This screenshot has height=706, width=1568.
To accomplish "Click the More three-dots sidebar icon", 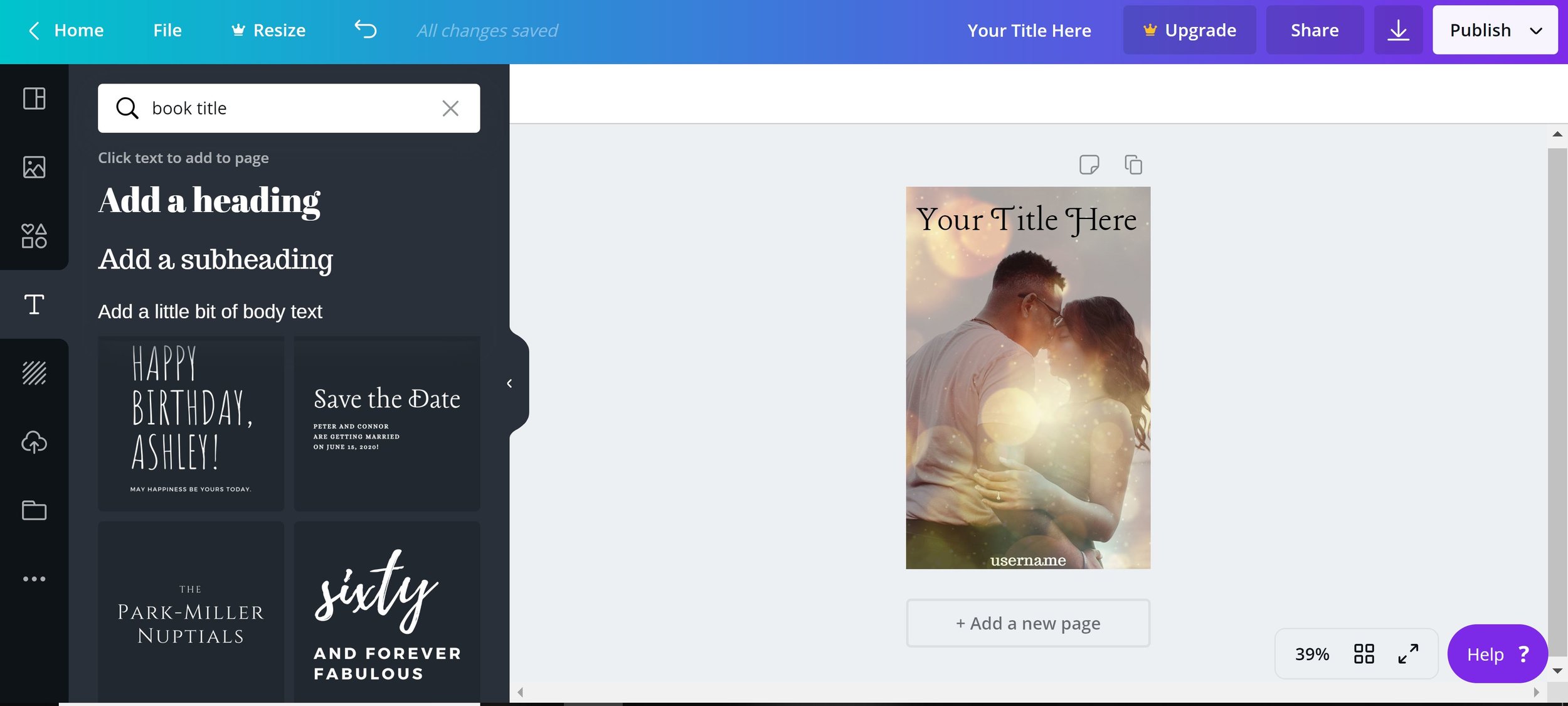I will [34, 579].
